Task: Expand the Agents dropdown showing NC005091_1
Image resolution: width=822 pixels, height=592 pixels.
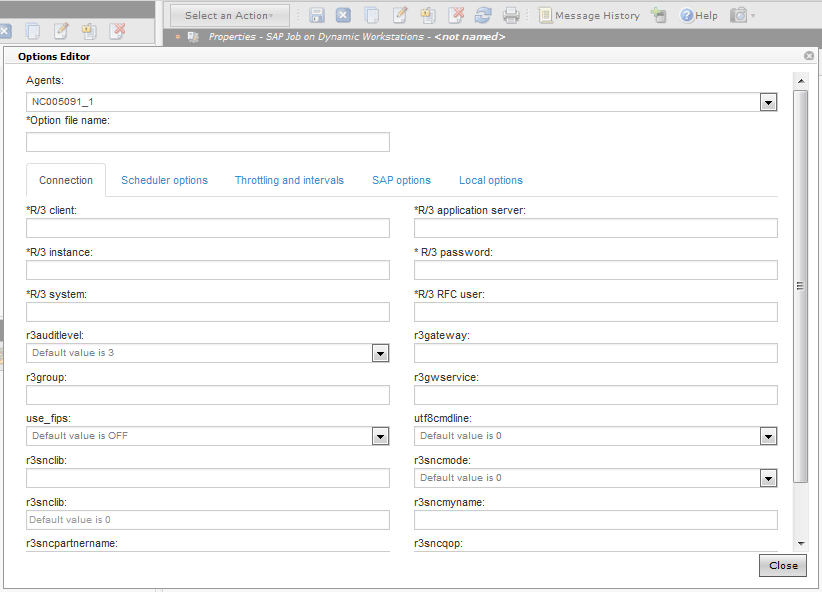Action: (x=767, y=101)
